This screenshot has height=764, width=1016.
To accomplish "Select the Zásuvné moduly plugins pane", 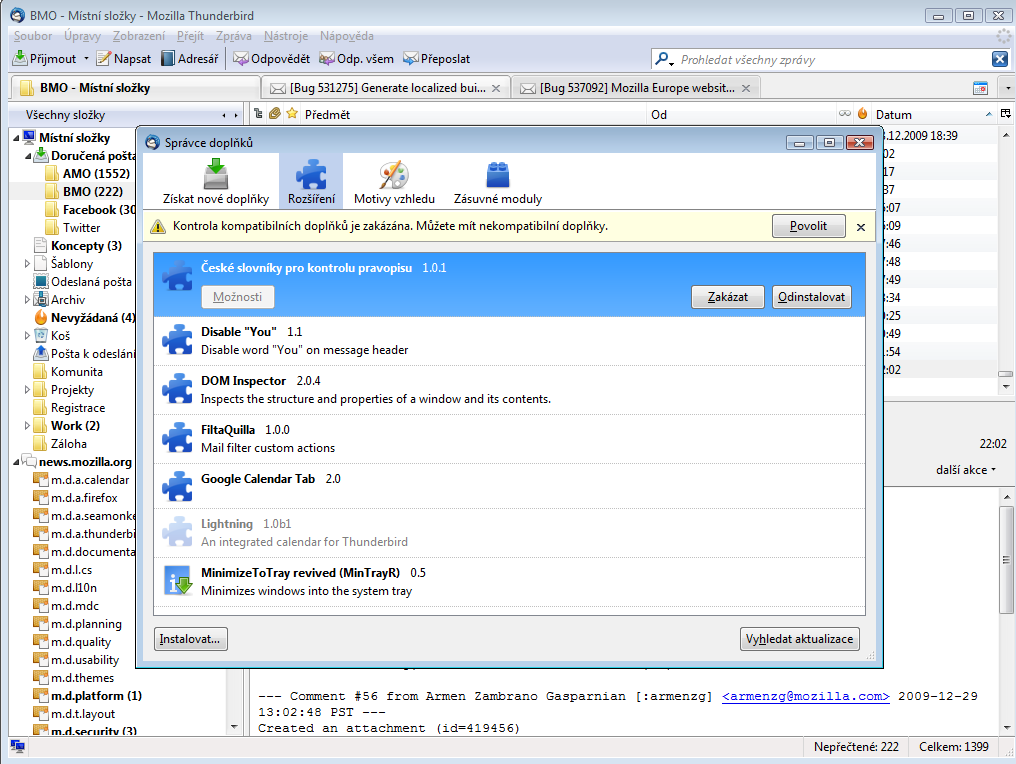I will click(x=498, y=181).
